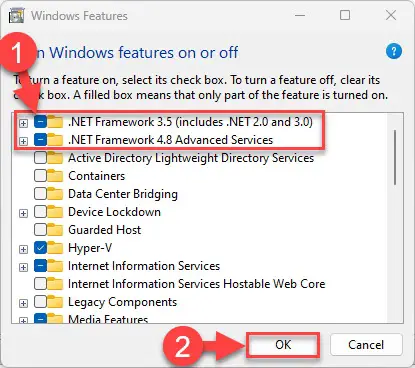This screenshot has width=415, height=368.
Task: Expand the Device Lockdown tree node
Action: (23, 213)
